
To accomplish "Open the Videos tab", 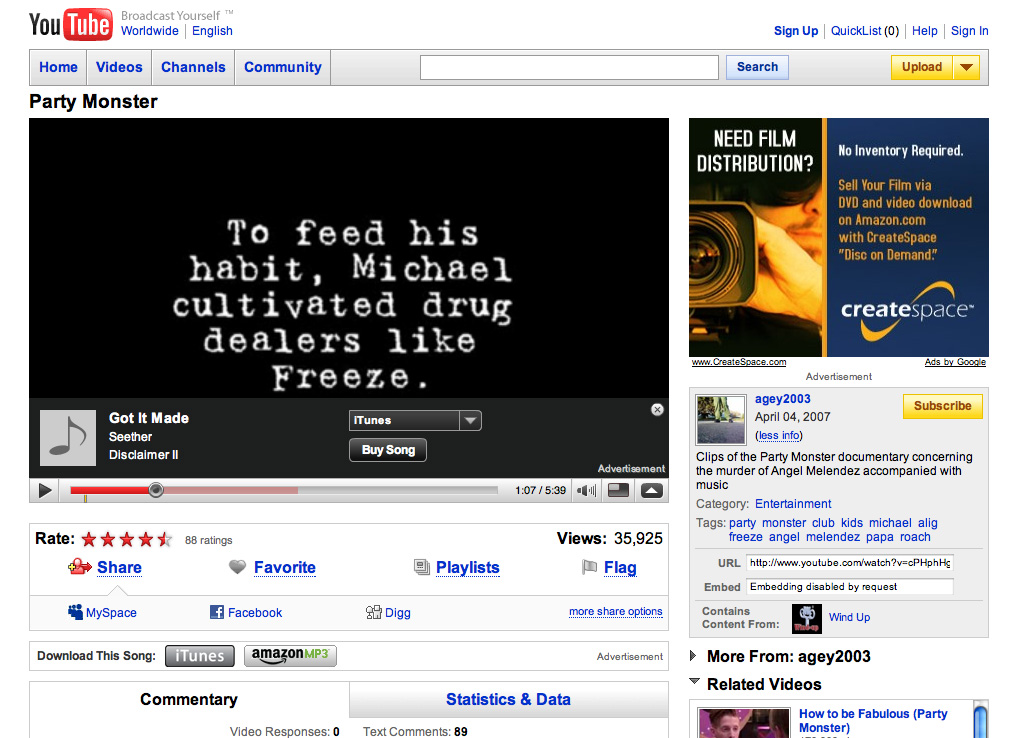I will coord(119,67).
